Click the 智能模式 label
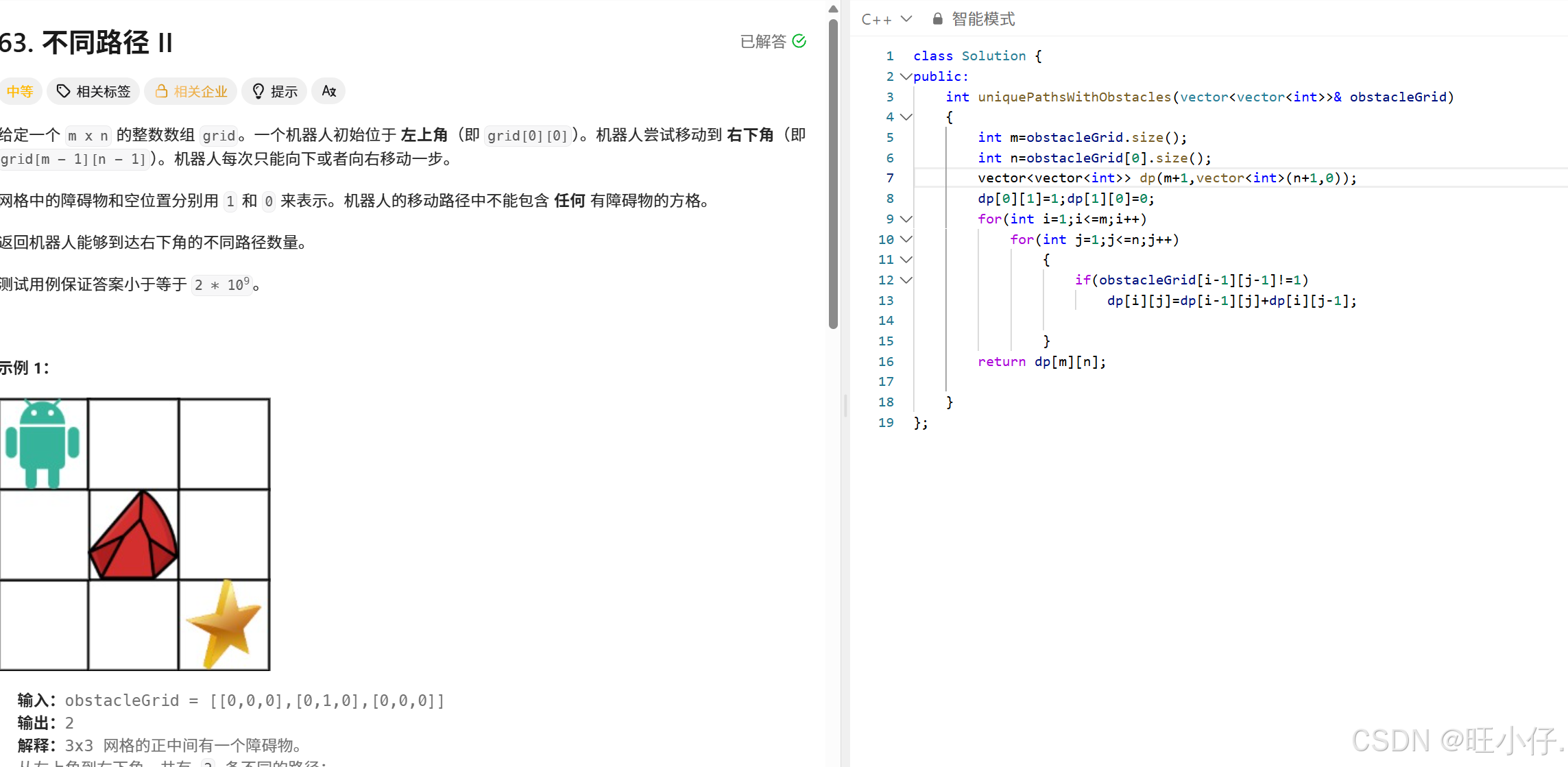This screenshot has width=1568, height=767. coord(983,19)
